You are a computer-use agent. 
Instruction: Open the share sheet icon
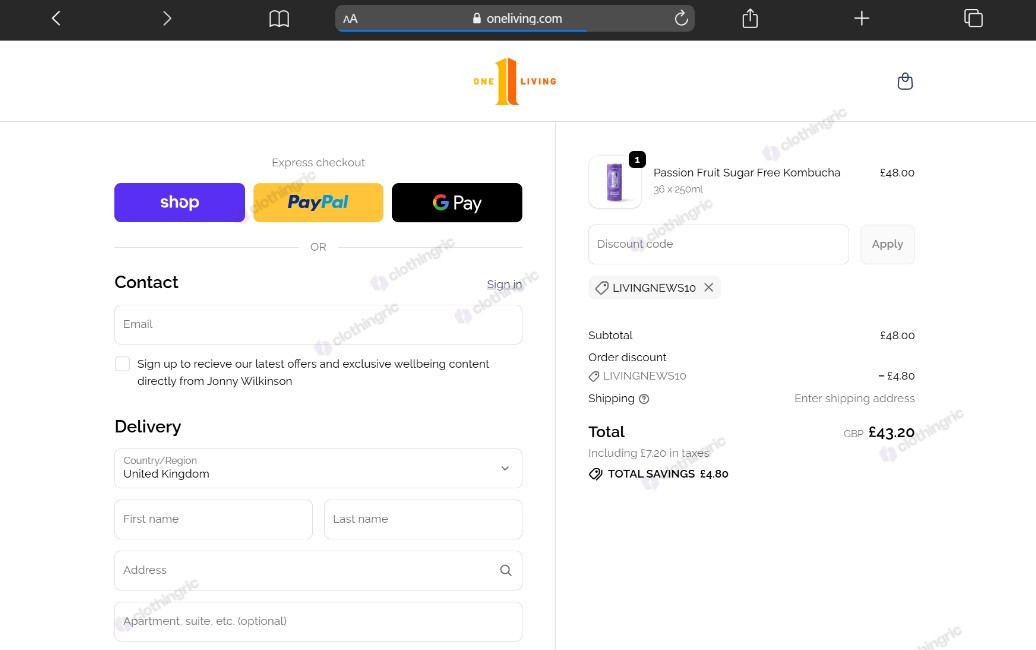750,18
